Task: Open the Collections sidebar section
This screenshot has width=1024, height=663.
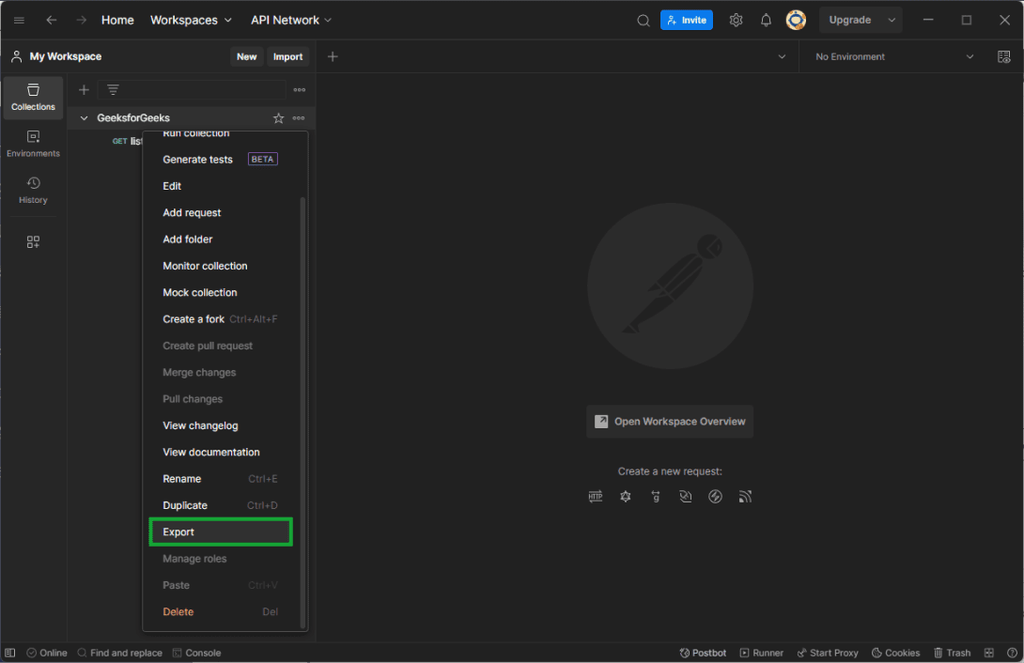Action: click(x=33, y=97)
